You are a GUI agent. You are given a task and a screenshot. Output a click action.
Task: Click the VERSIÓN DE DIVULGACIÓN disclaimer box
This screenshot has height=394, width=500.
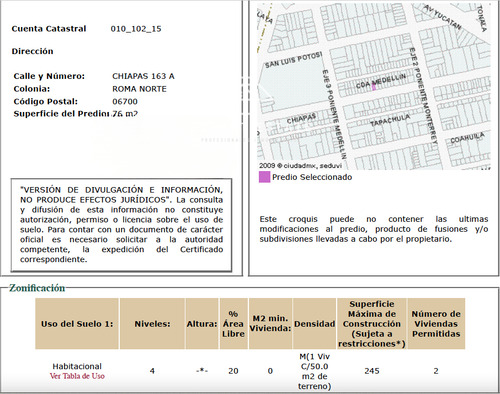[x=121, y=225]
